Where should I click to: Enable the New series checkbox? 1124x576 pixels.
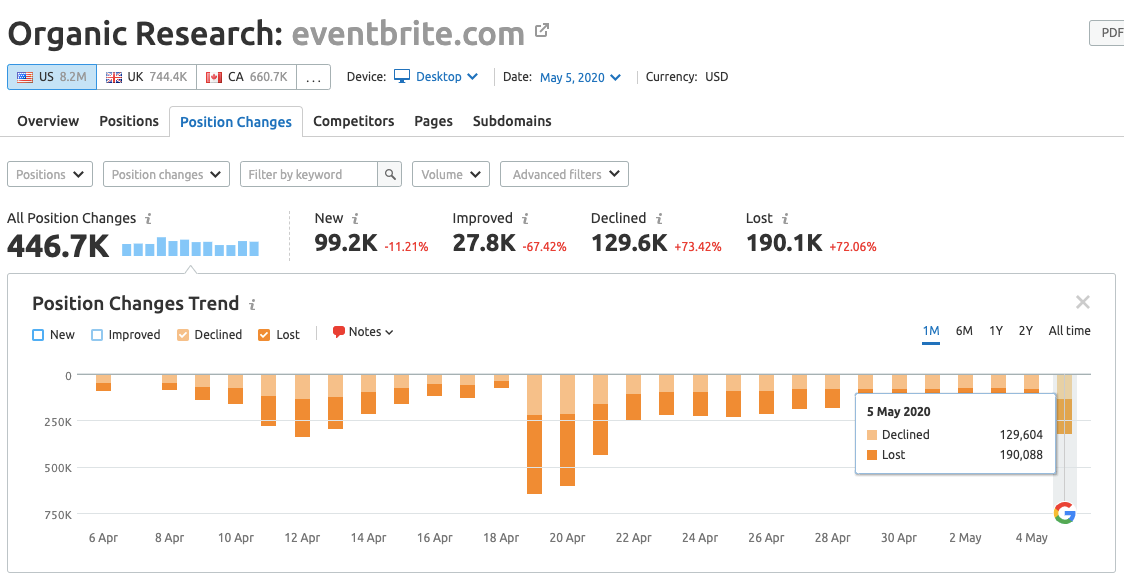click(38, 335)
